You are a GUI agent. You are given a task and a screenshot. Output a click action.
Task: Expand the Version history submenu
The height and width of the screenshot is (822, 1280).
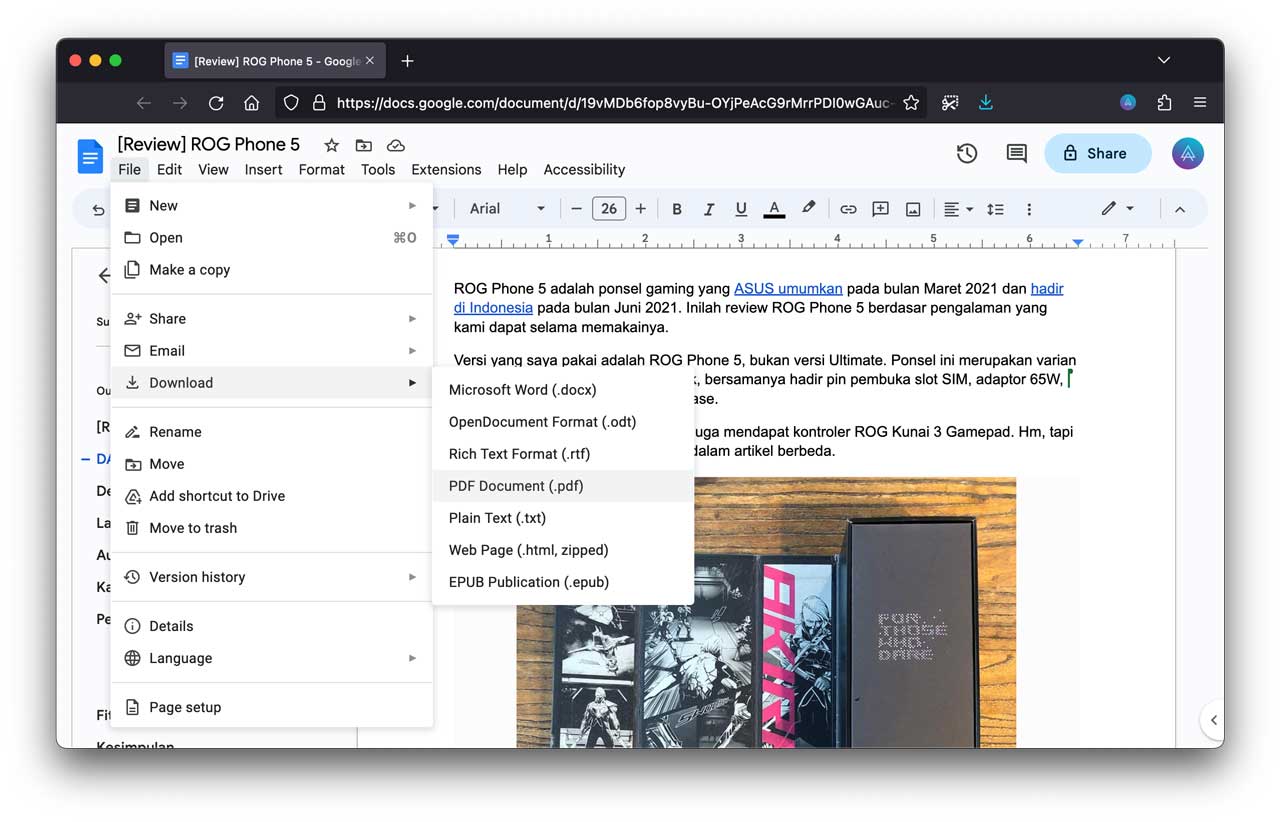coord(272,577)
